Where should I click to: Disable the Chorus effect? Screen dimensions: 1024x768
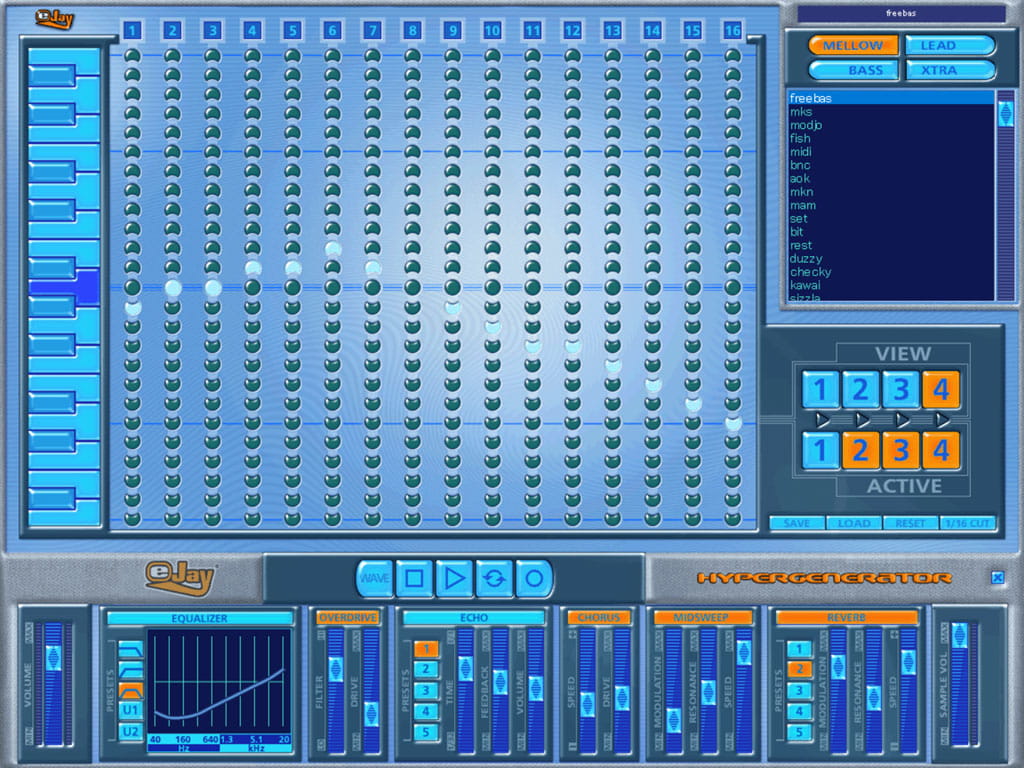pos(598,618)
